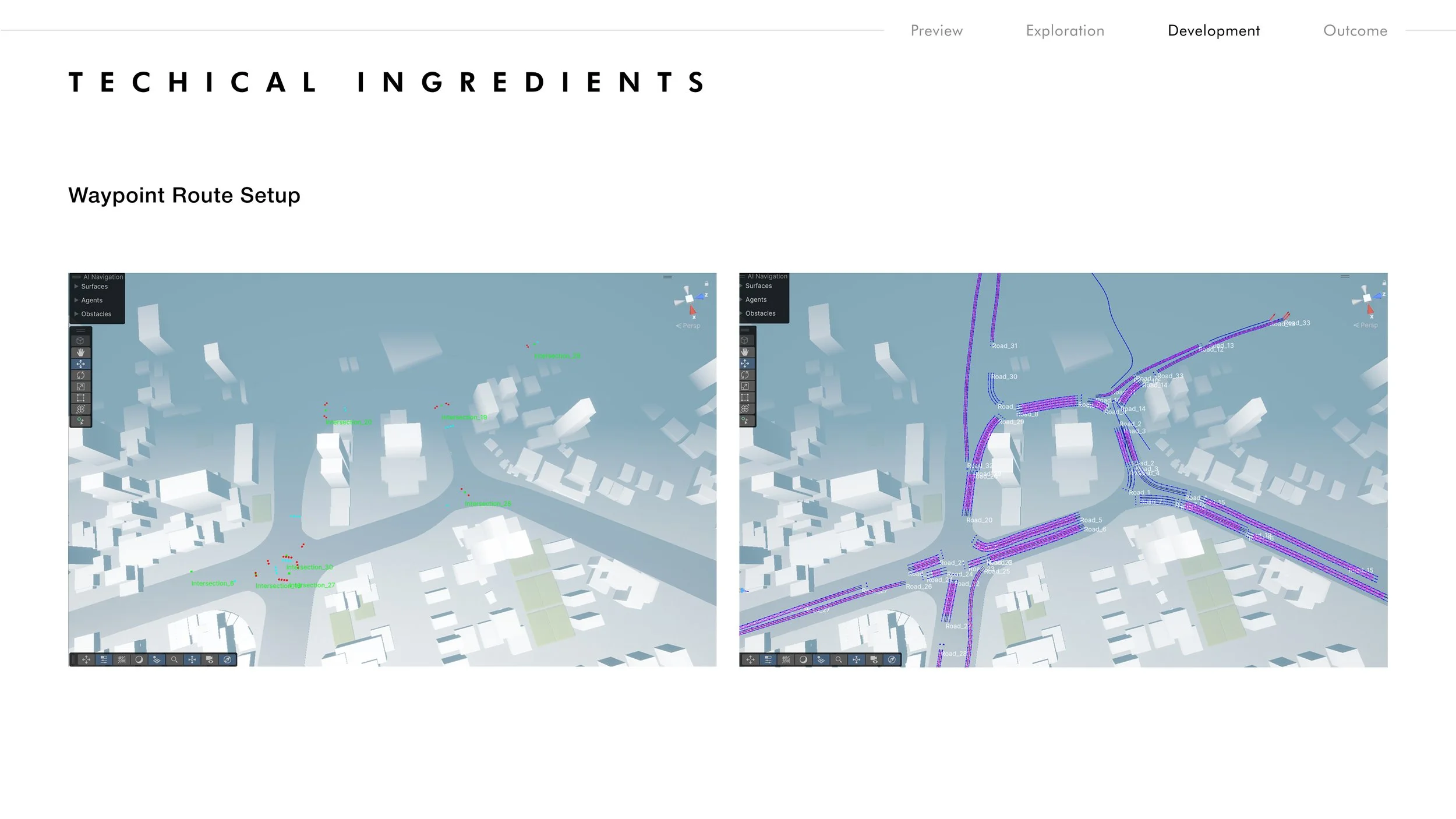The width and height of the screenshot is (1456, 819).
Task: Open the Exploration tab
Action: tap(1065, 31)
